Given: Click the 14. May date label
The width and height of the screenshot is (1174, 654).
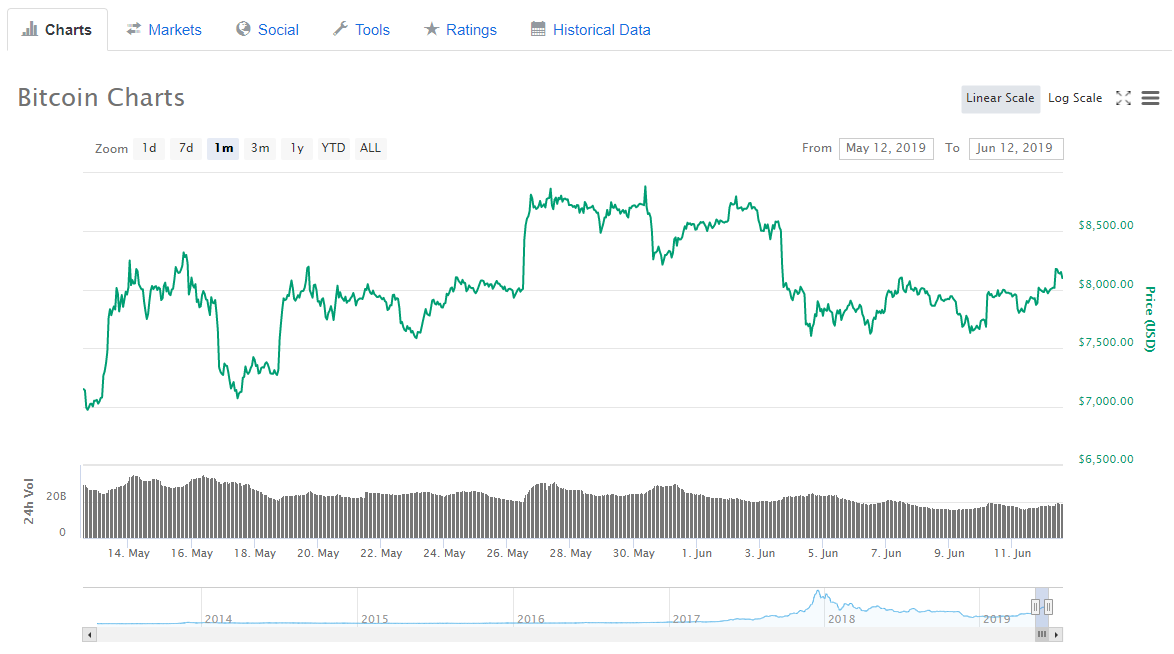Looking at the screenshot, I should coord(129,554).
